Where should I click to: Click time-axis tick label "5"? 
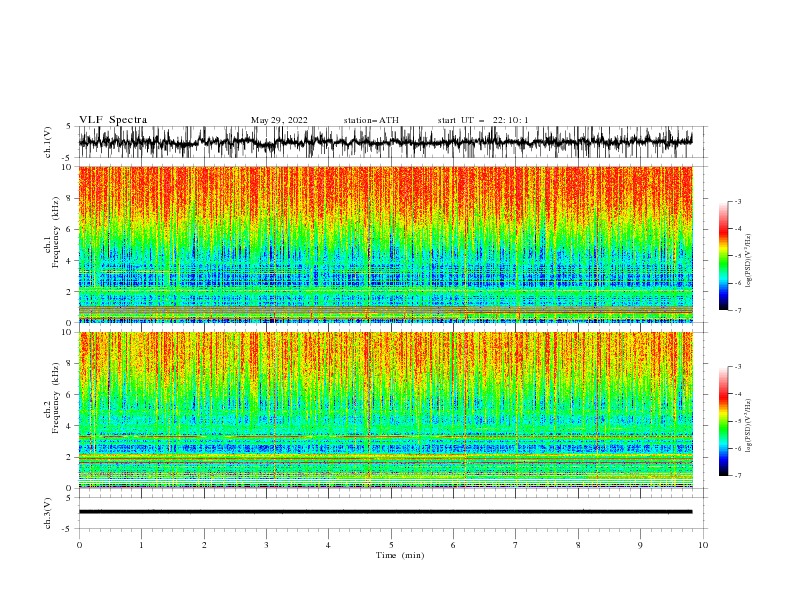pos(391,545)
